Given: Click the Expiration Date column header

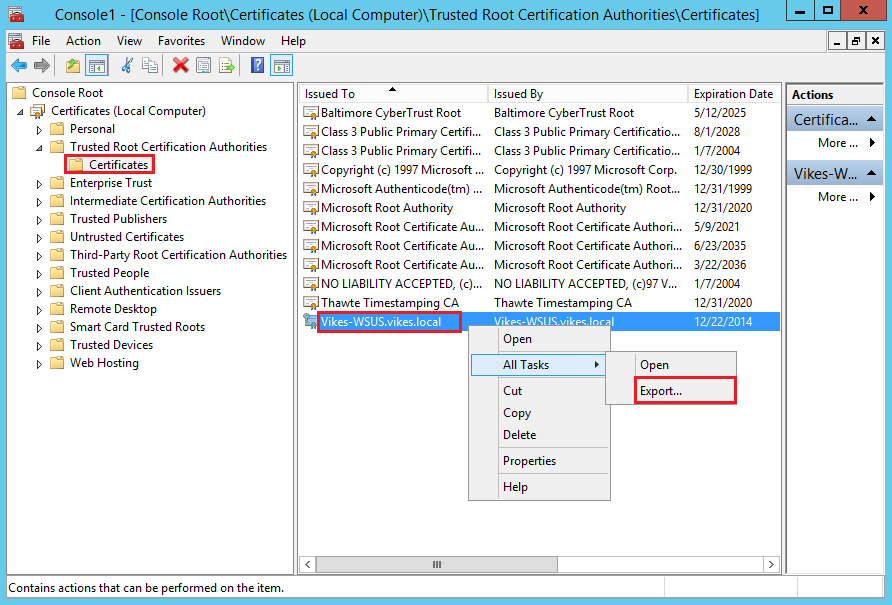Looking at the screenshot, I should [733, 94].
